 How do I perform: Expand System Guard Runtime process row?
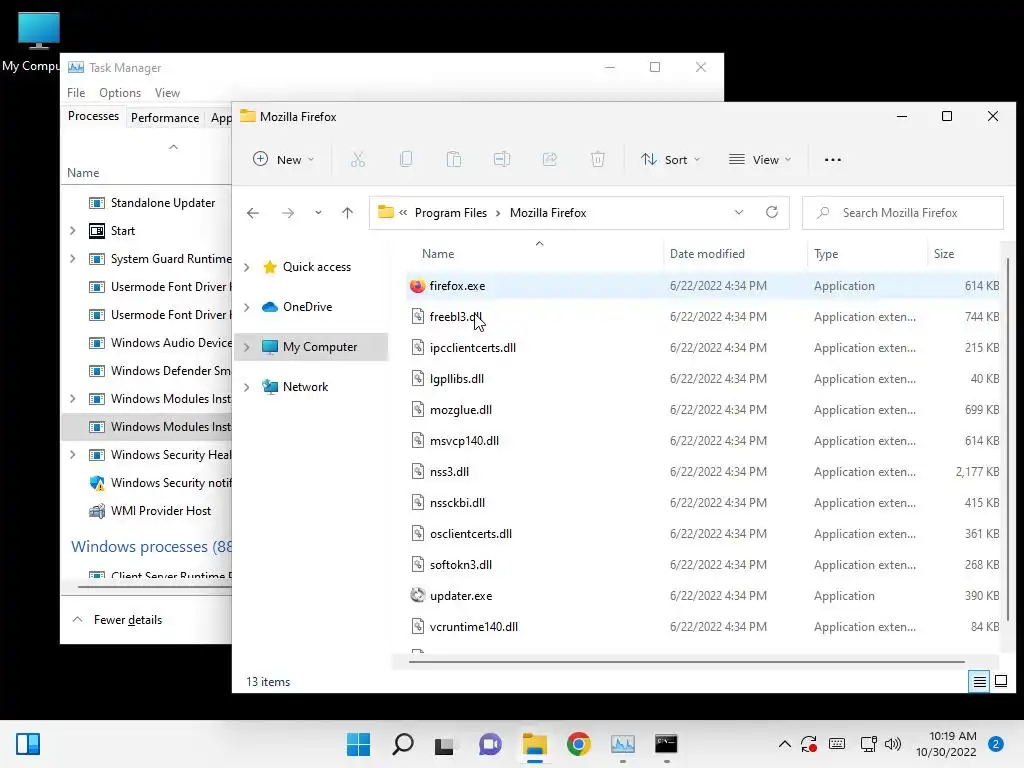point(72,259)
